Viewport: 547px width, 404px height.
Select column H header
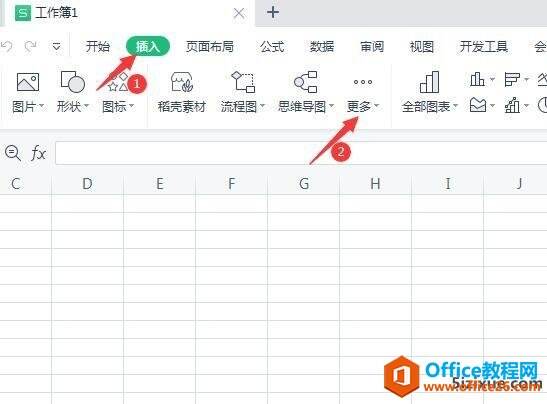(376, 184)
